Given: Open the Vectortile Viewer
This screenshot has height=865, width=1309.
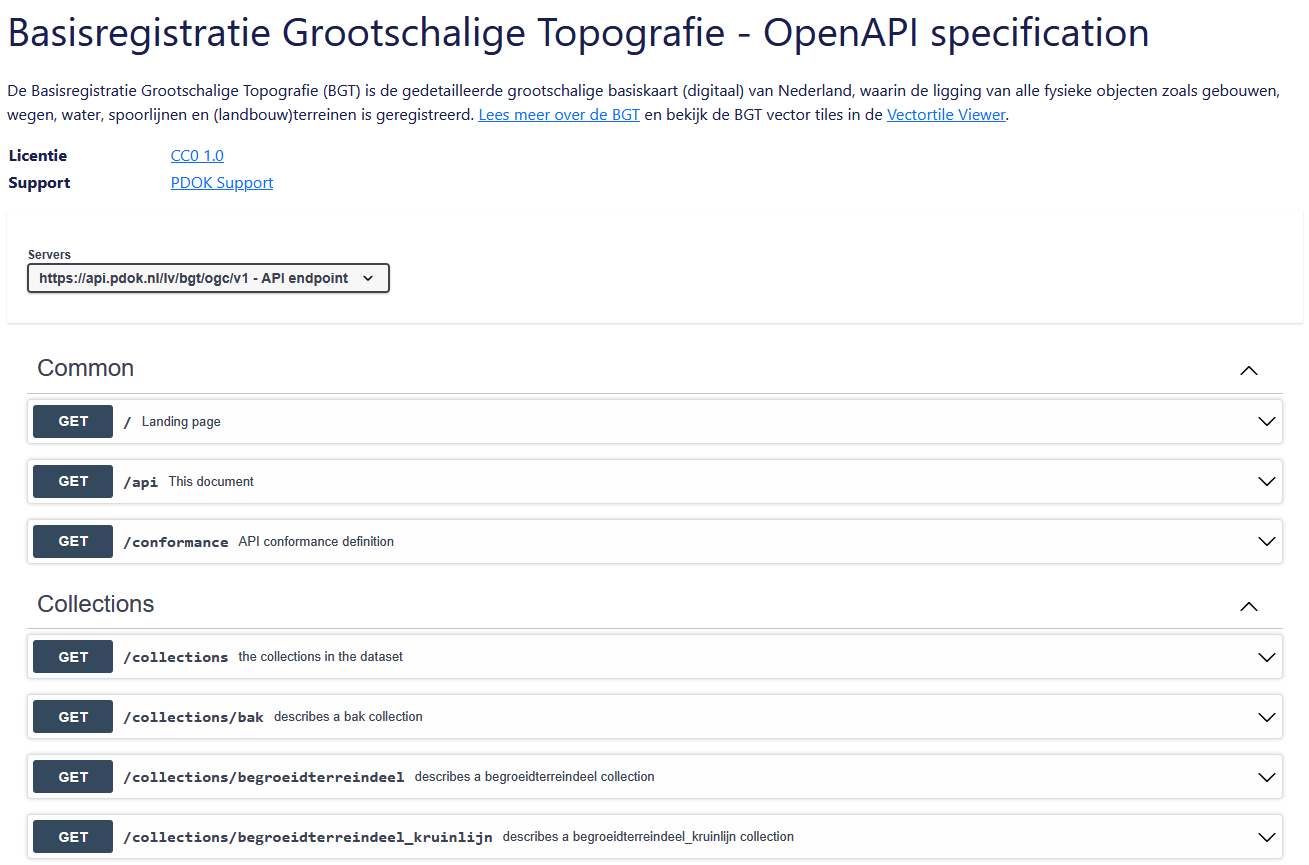Looking at the screenshot, I should [945, 114].
